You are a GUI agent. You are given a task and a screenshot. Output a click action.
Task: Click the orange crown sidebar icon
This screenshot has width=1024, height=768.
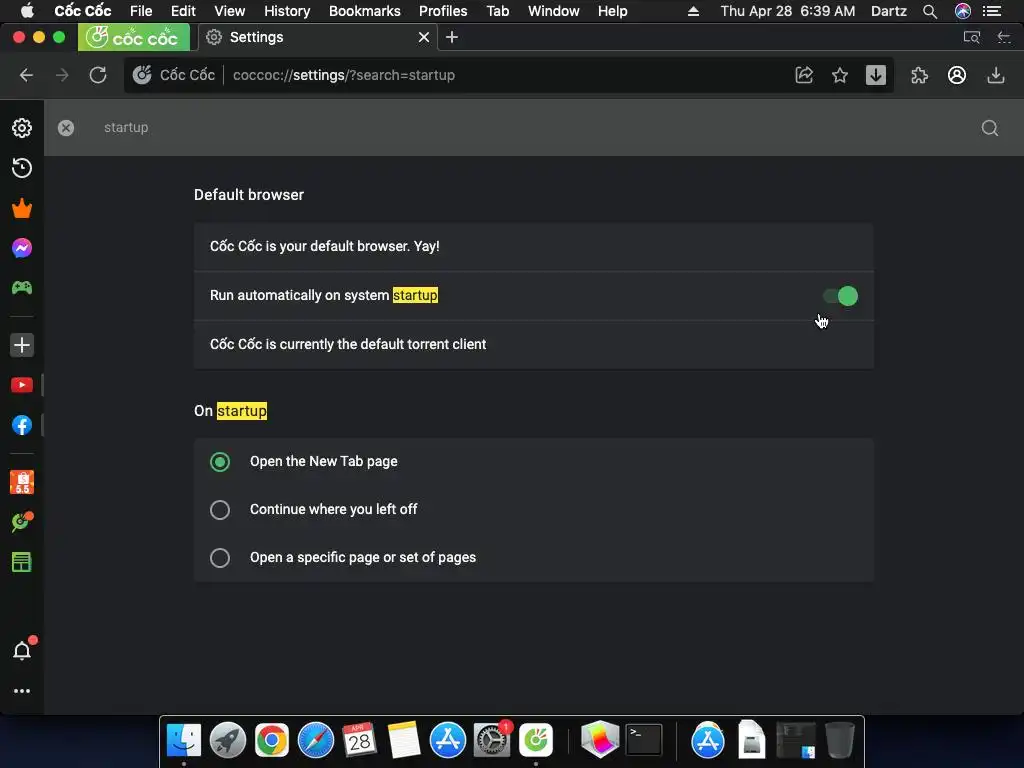pyautogui.click(x=22, y=208)
